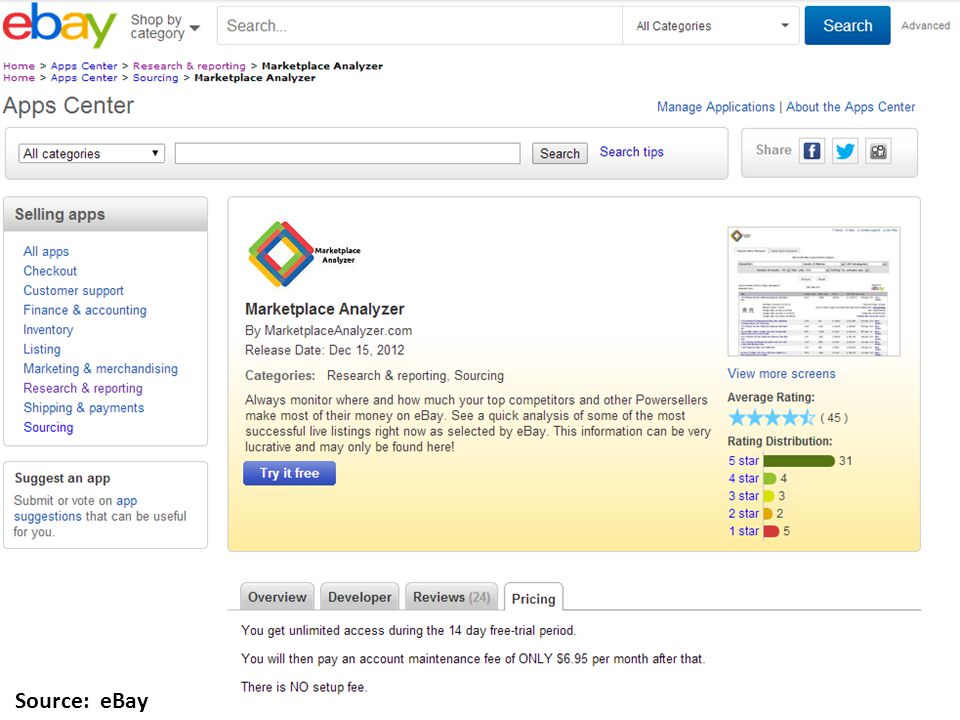Open Advanced search link

pos(925,26)
